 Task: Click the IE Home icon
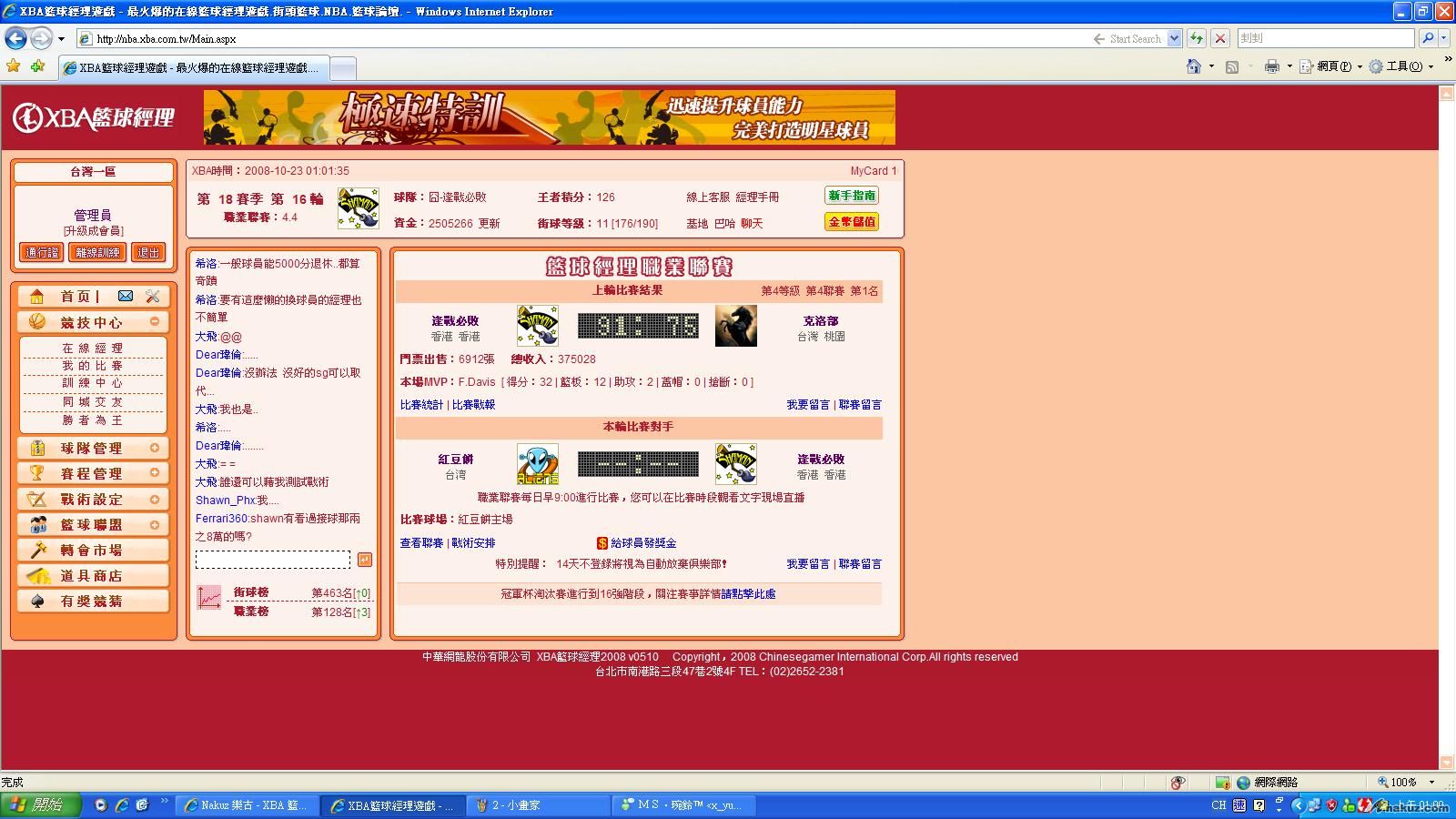(x=1194, y=66)
